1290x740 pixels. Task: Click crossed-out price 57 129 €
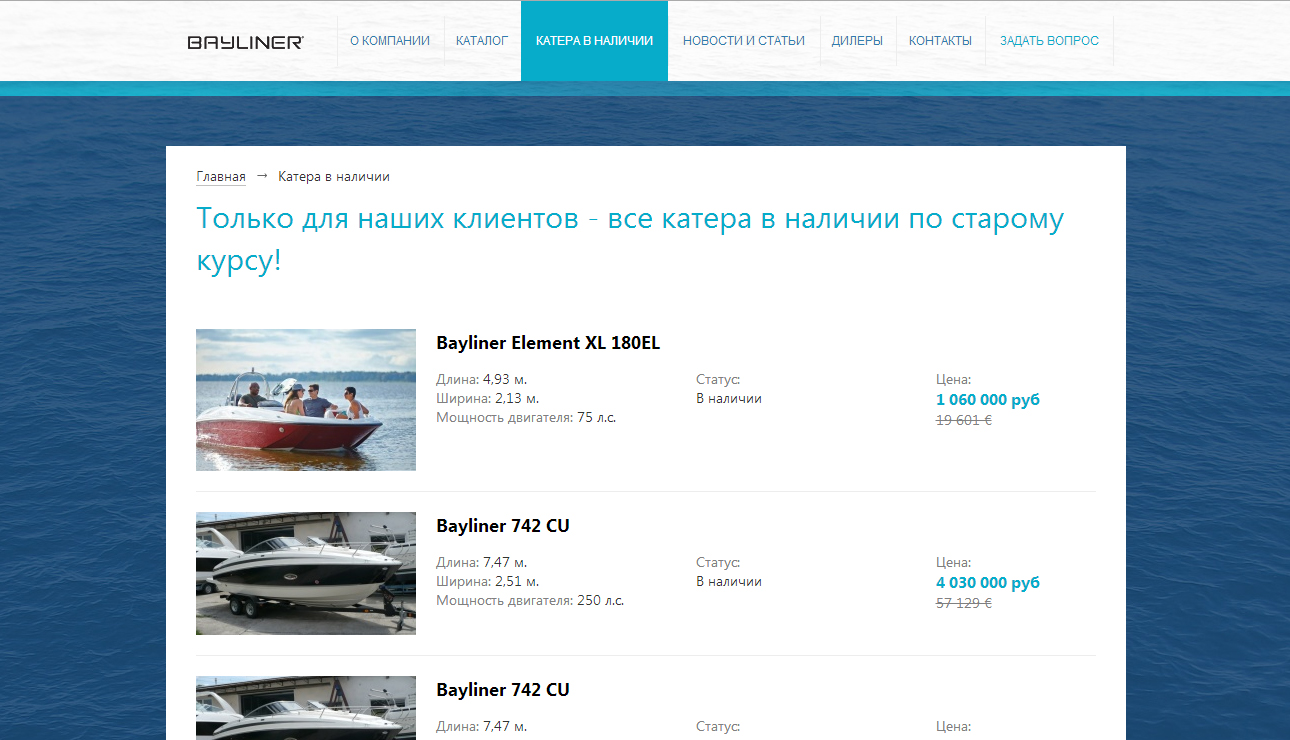pyautogui.click(x=964, y=603)
